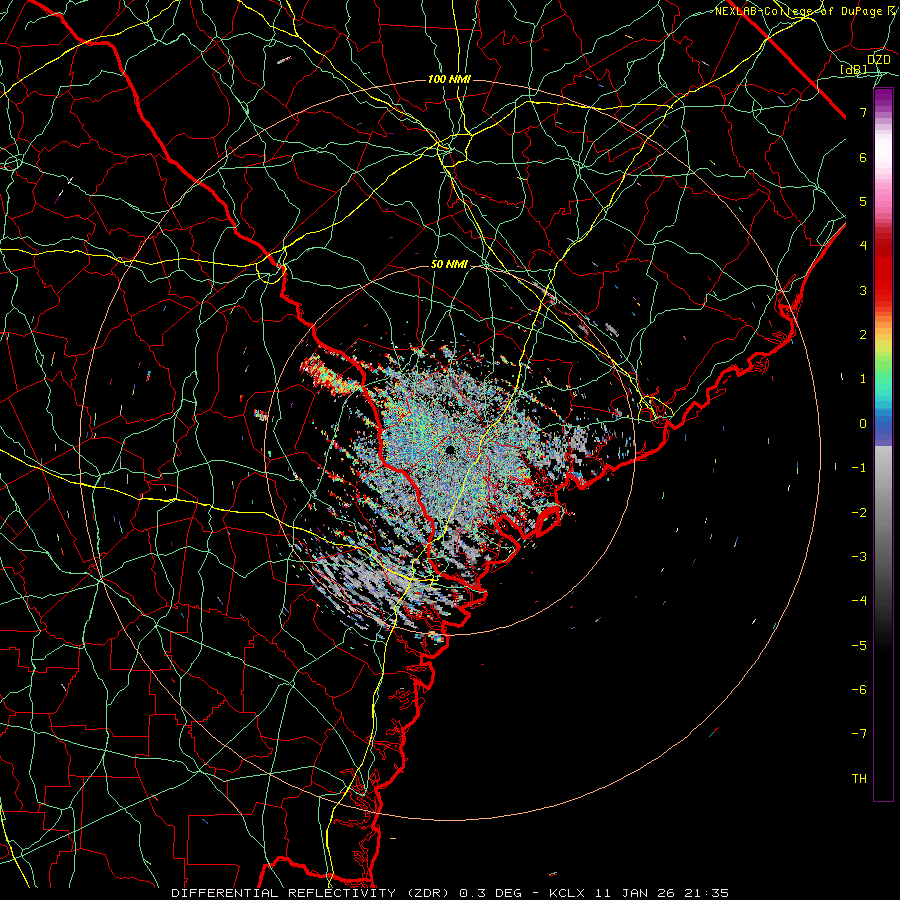The width and height of the screenshot is (900, 900).
Task: Click the '50 NMI' range ring label
Action: [449, 265]
